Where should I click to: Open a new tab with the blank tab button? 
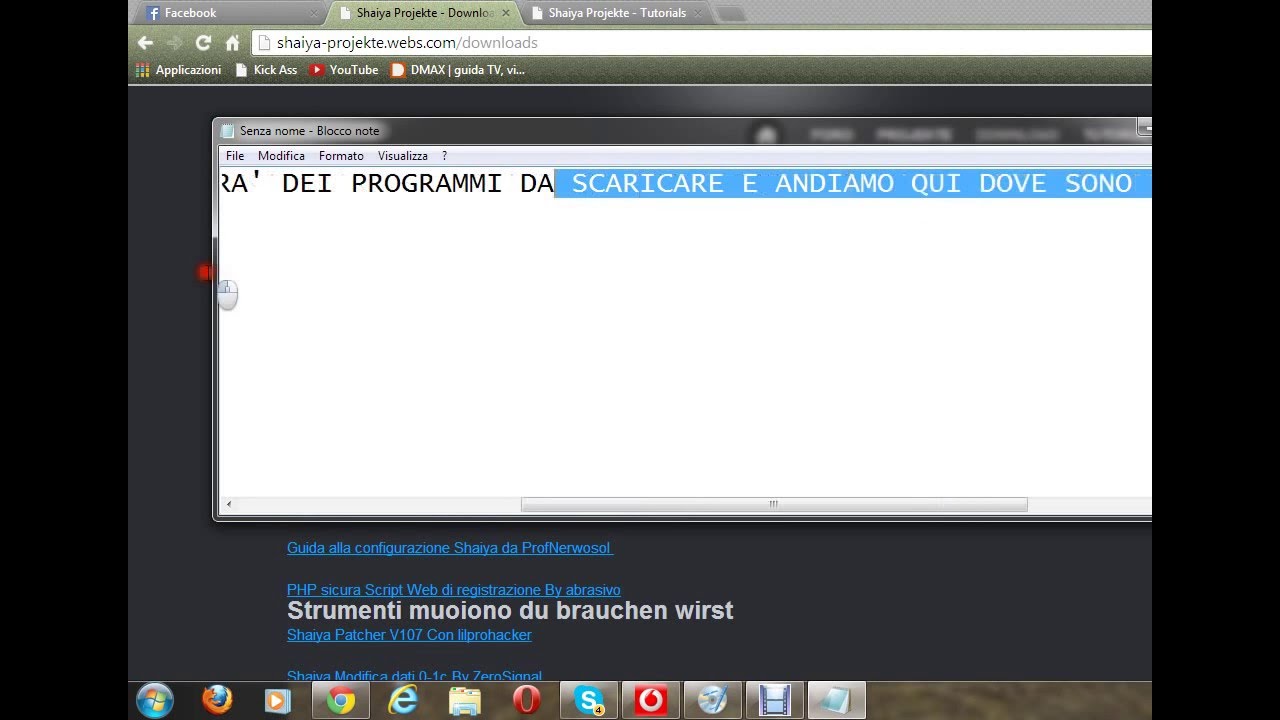click(x=731, y=14)
